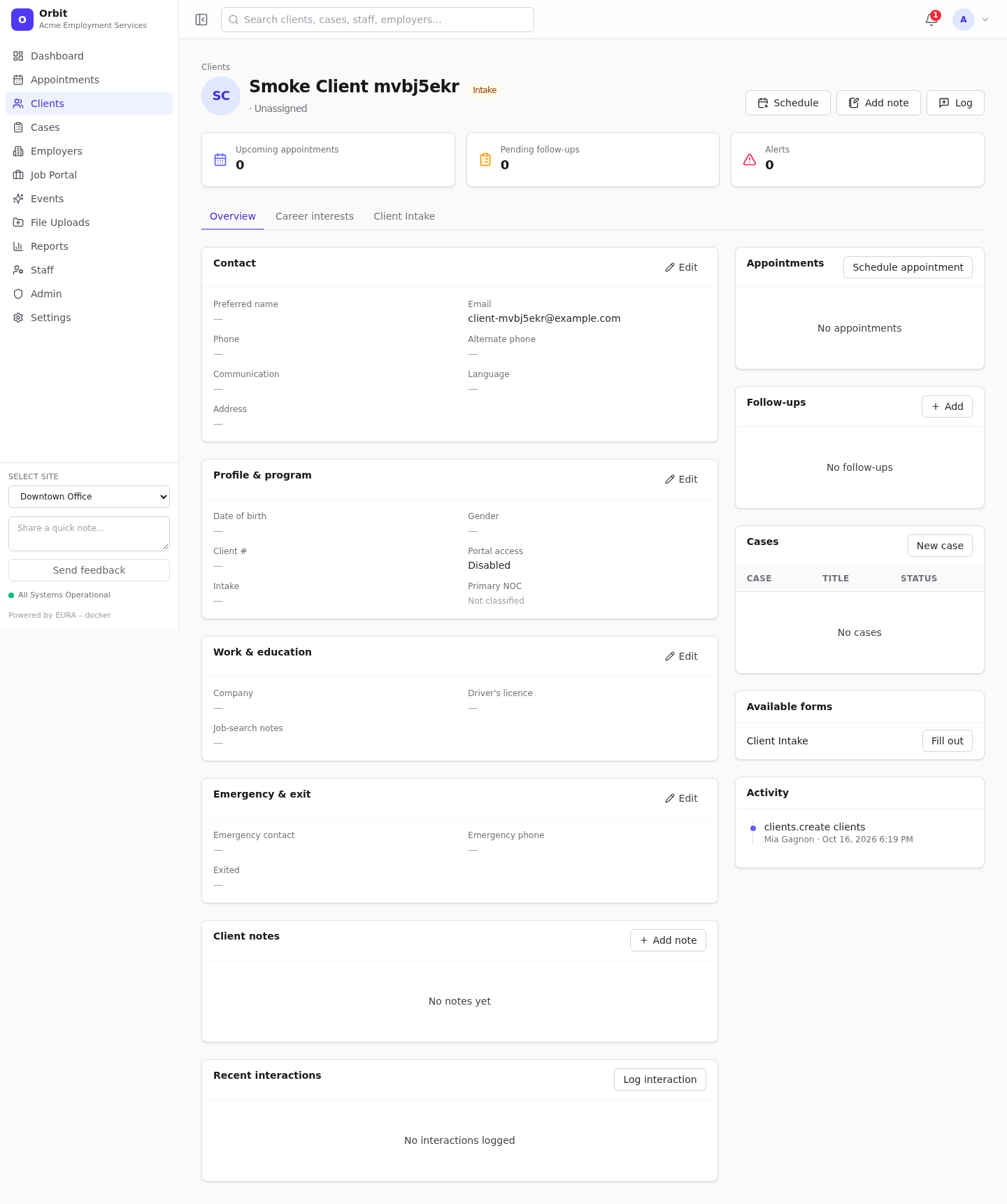Click the Unassigned label under client name
The height and width of the screenshot is (1204, 1007).
280,108
